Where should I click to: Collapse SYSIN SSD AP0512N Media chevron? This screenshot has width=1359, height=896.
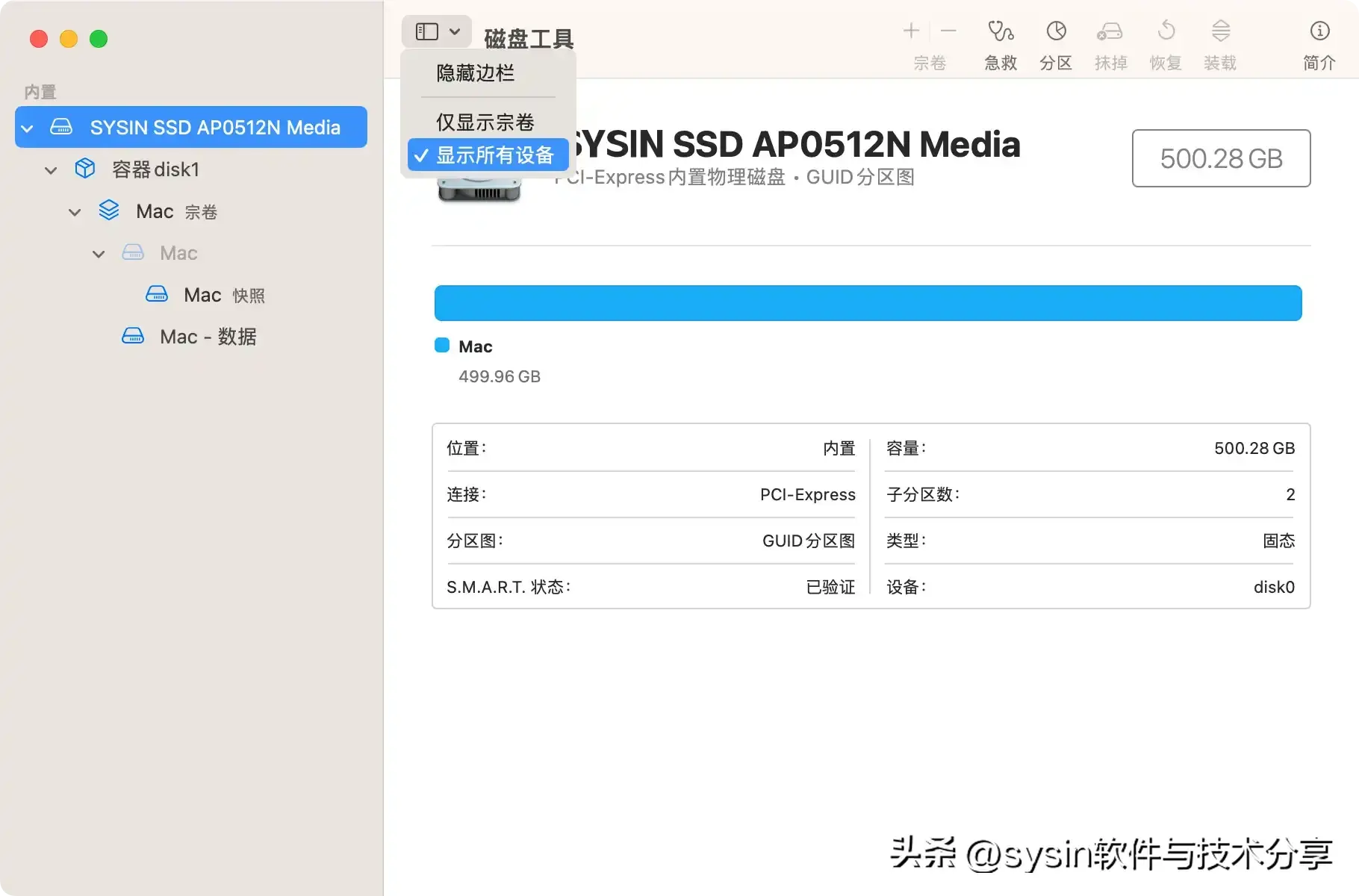click(x=27, y=128)
